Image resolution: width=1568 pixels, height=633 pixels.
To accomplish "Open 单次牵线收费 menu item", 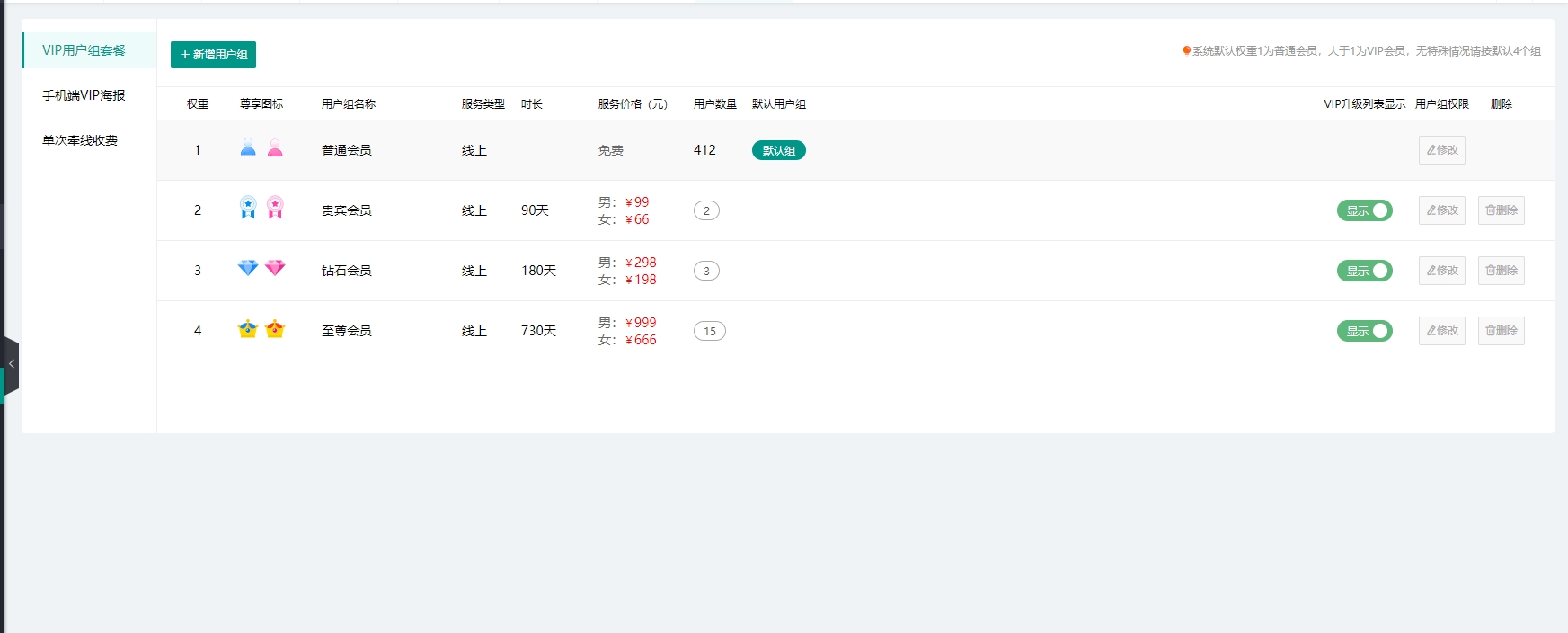I will [89, 140].
